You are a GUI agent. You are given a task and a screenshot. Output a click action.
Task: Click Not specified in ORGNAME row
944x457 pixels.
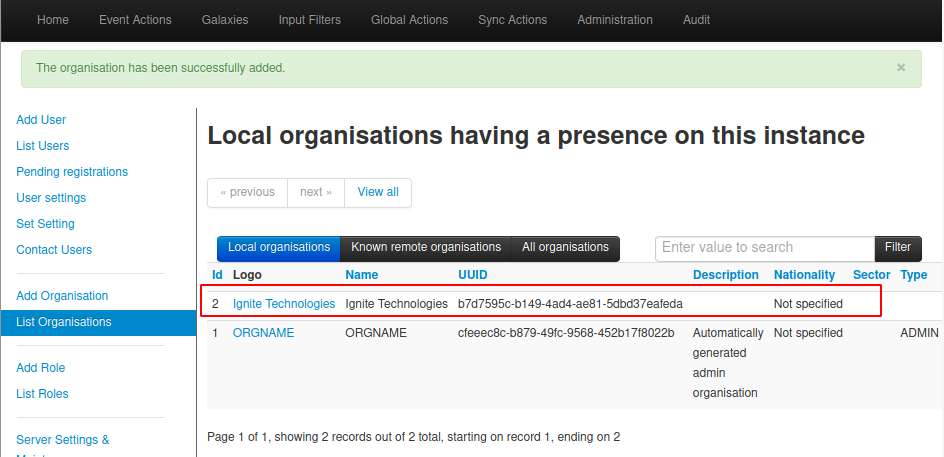(x=808, y=333)
